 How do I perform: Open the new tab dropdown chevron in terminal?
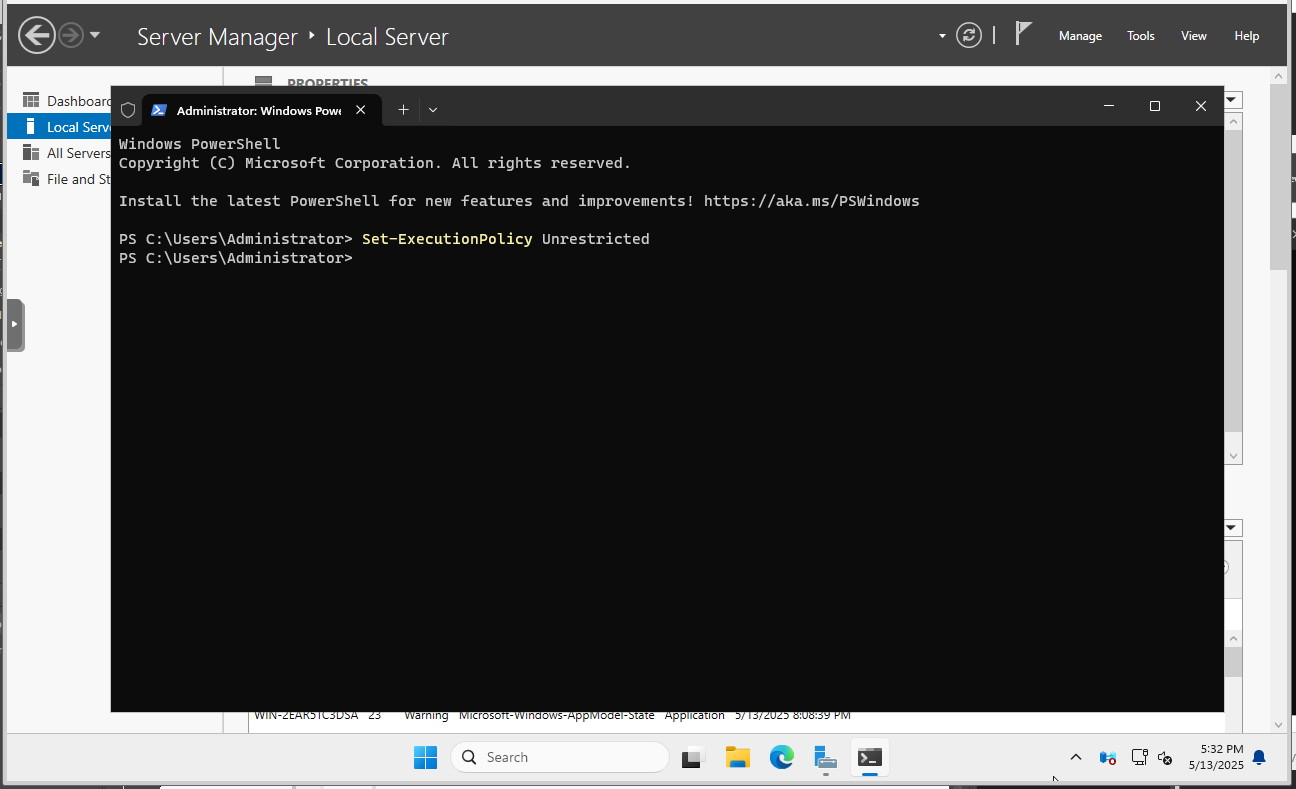[432, 109]
